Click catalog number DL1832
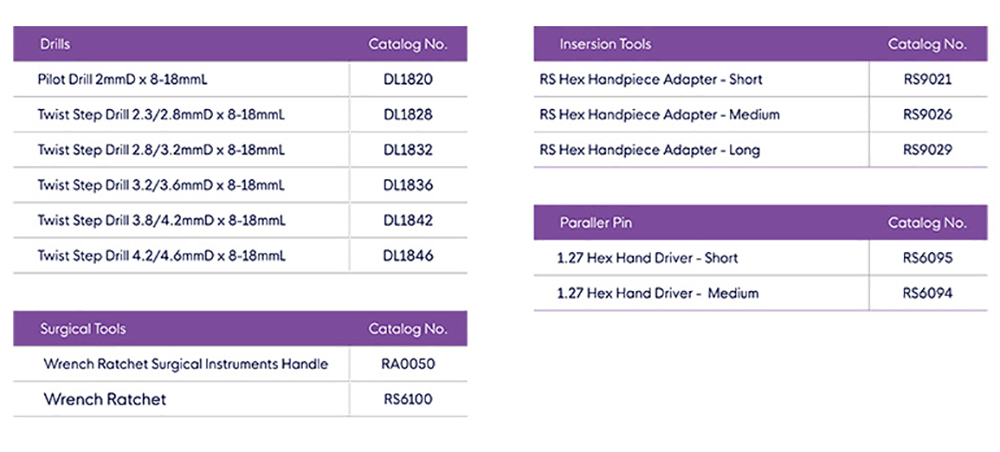 point(408,150)
